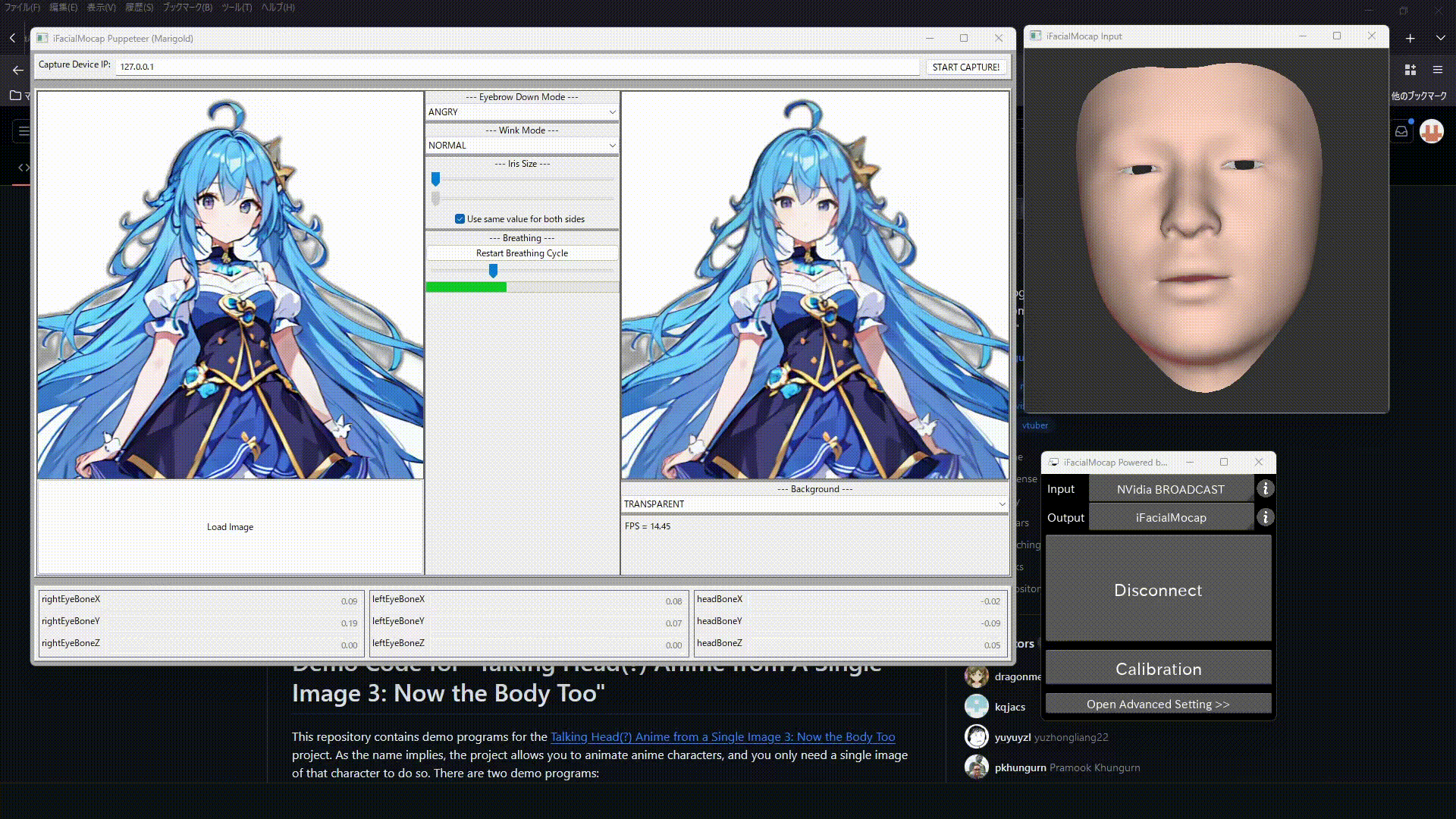The height and width of the screenshot is (819, 1456).
Task: Open Talking Head(?) Anime project link
Action: pos(722,736)
